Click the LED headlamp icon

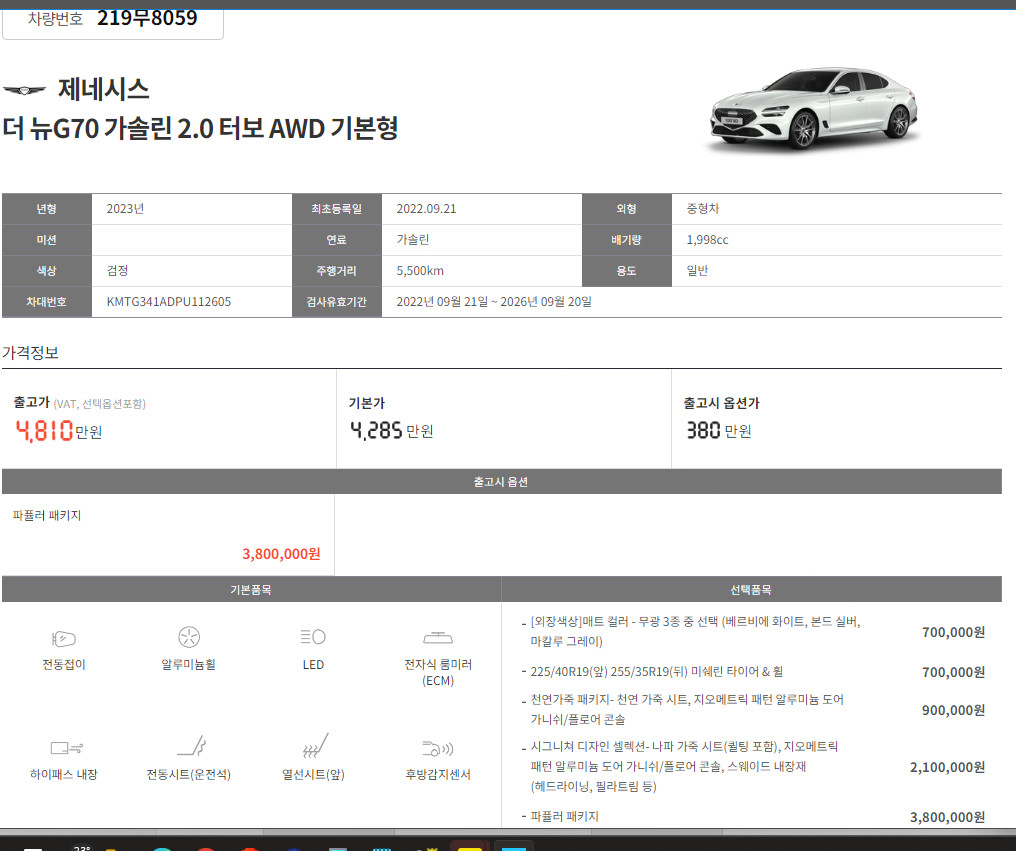[313, 636]
